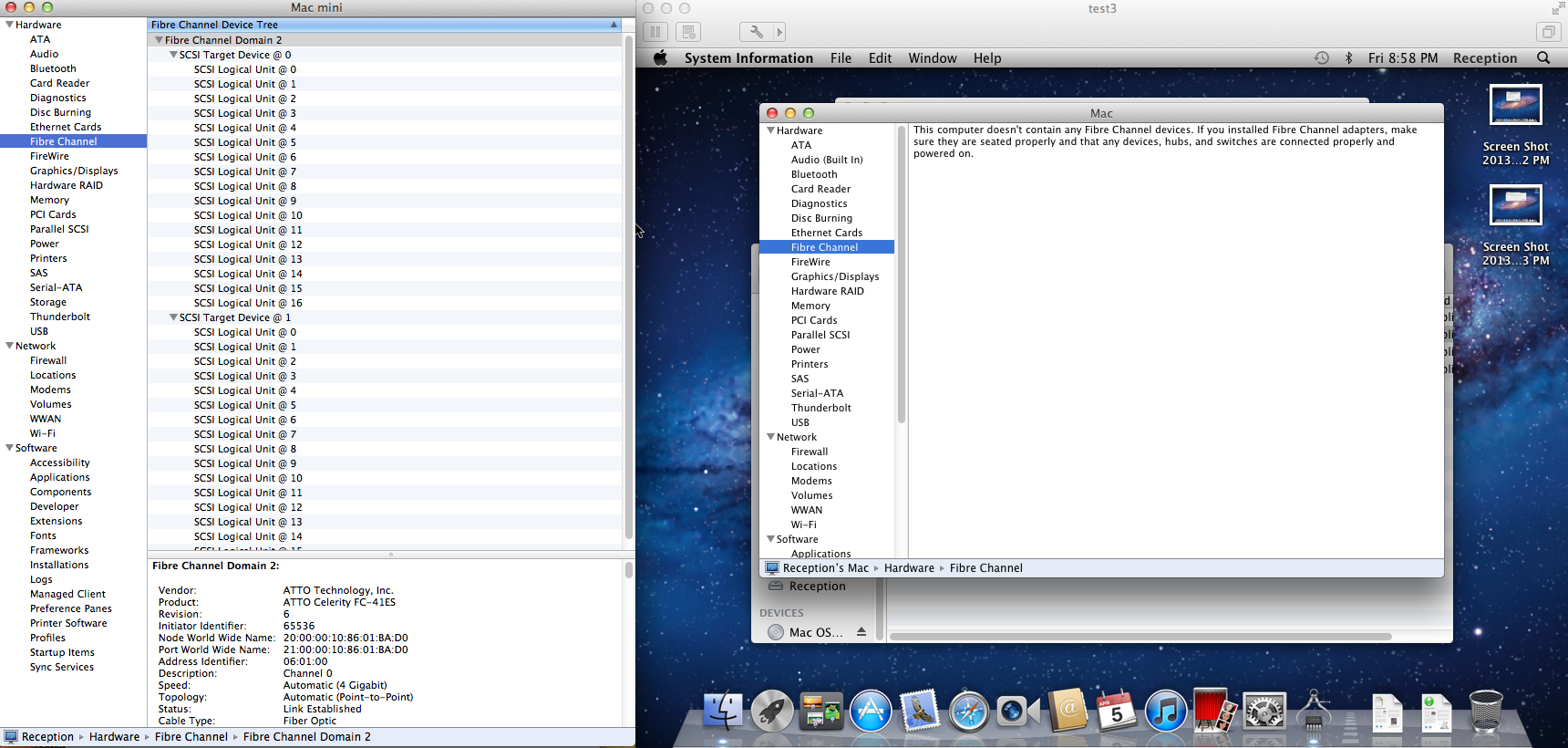Collapse SCSI Target Device @ 1
1568x748 pixels.
coord(173,317)
